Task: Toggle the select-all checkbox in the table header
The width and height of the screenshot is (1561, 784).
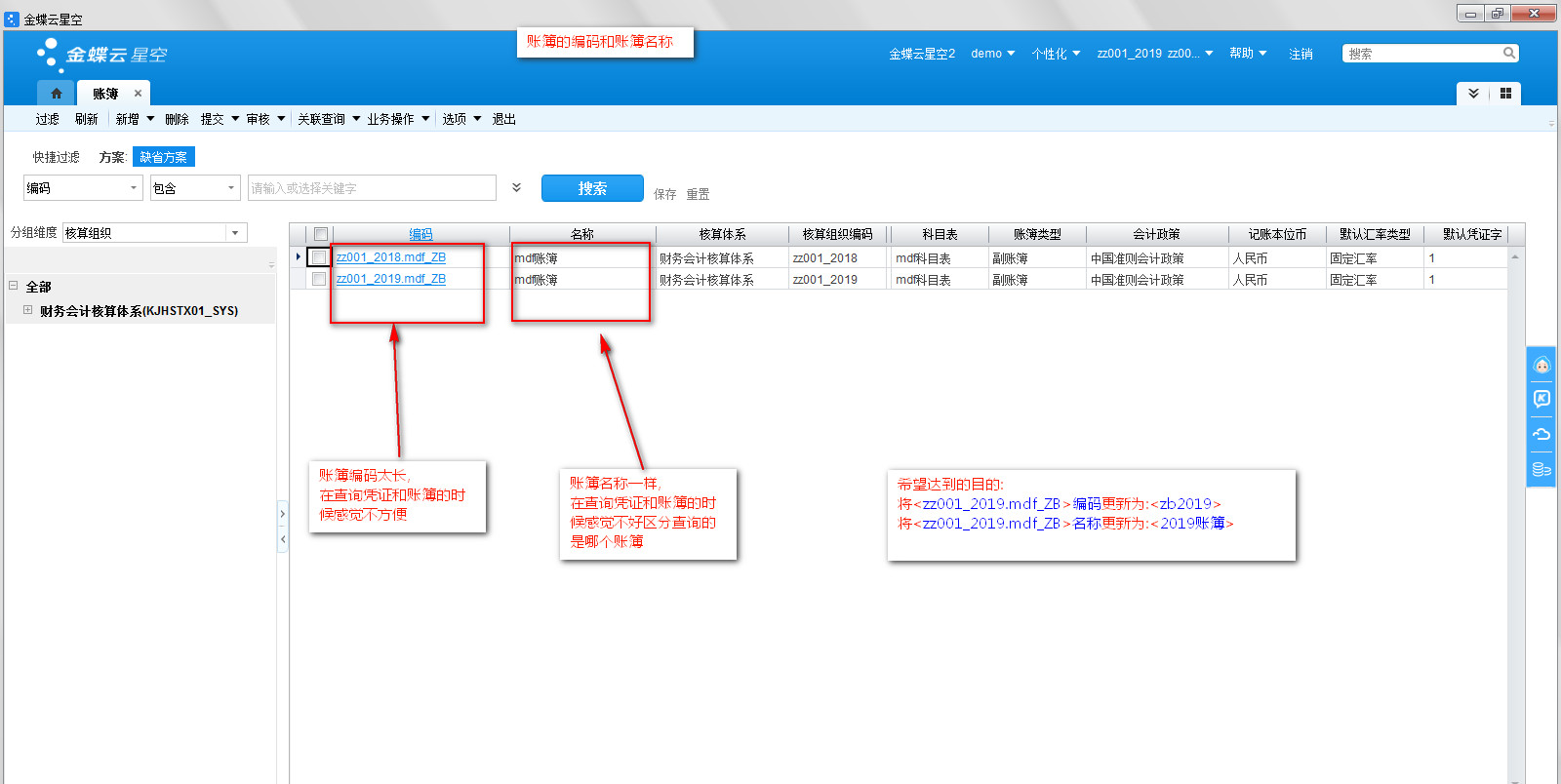Action: tap(320, 234)
